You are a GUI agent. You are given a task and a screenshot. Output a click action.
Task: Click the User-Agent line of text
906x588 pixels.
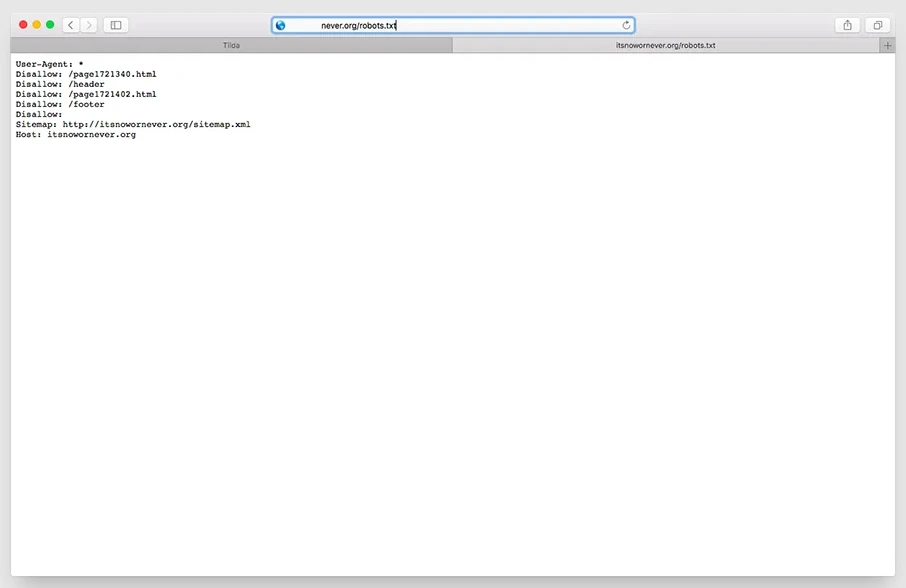49,64
